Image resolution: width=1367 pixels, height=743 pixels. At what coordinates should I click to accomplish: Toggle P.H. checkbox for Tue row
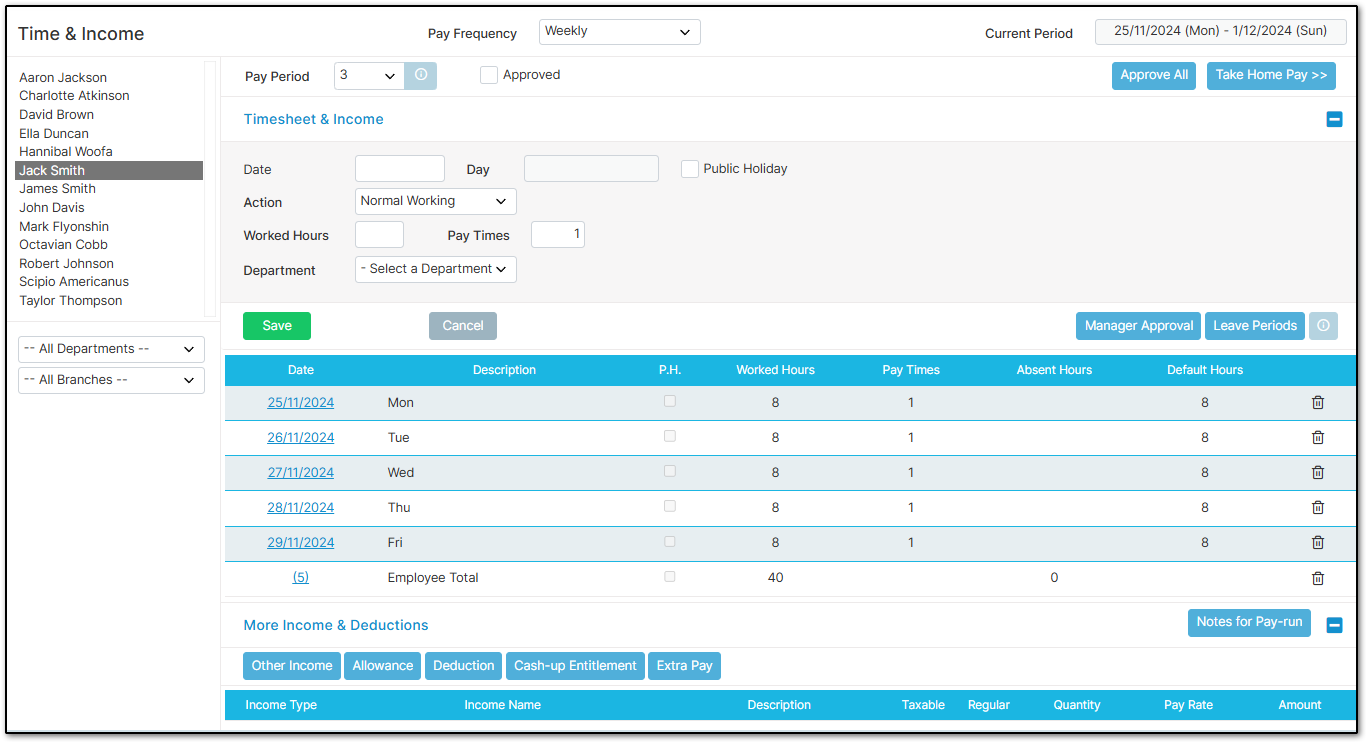(670, 436)
